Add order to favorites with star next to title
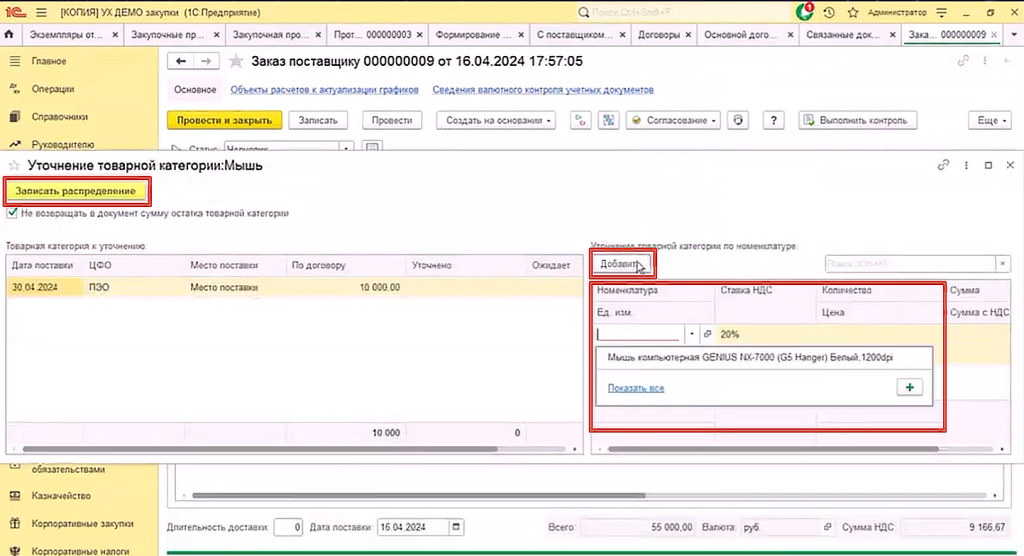 [x=236, y=61]
